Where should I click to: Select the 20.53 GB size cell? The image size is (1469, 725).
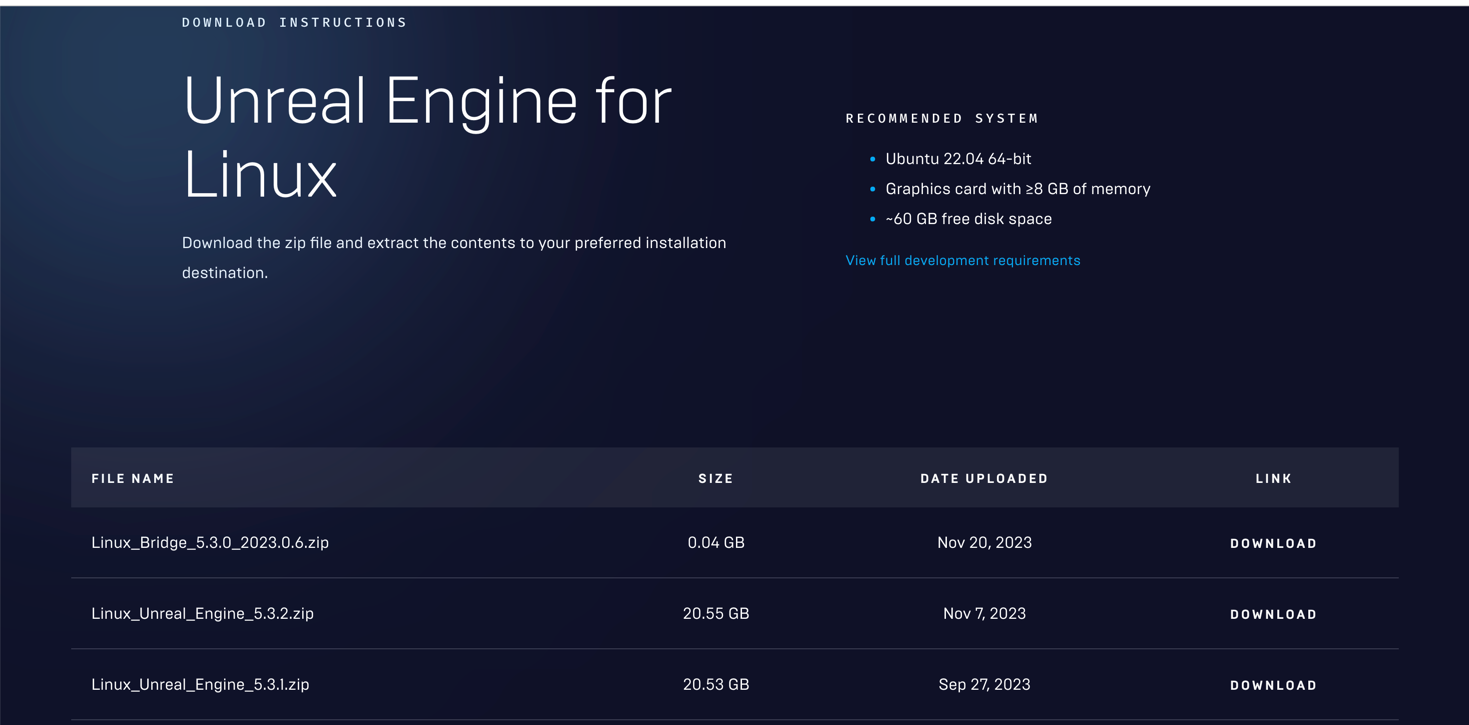coord(716,684)
